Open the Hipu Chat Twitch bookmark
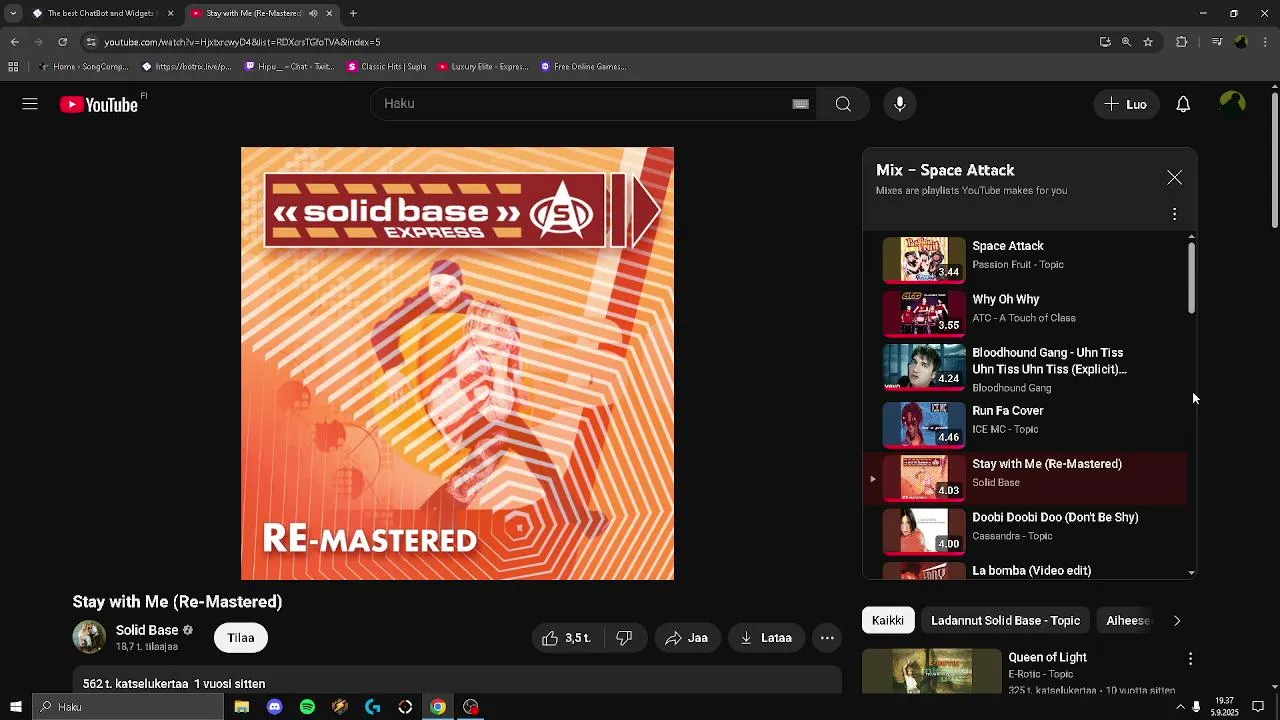Image resolution: width=1280 pixels, height=720 pixels. tap(289, 67)
